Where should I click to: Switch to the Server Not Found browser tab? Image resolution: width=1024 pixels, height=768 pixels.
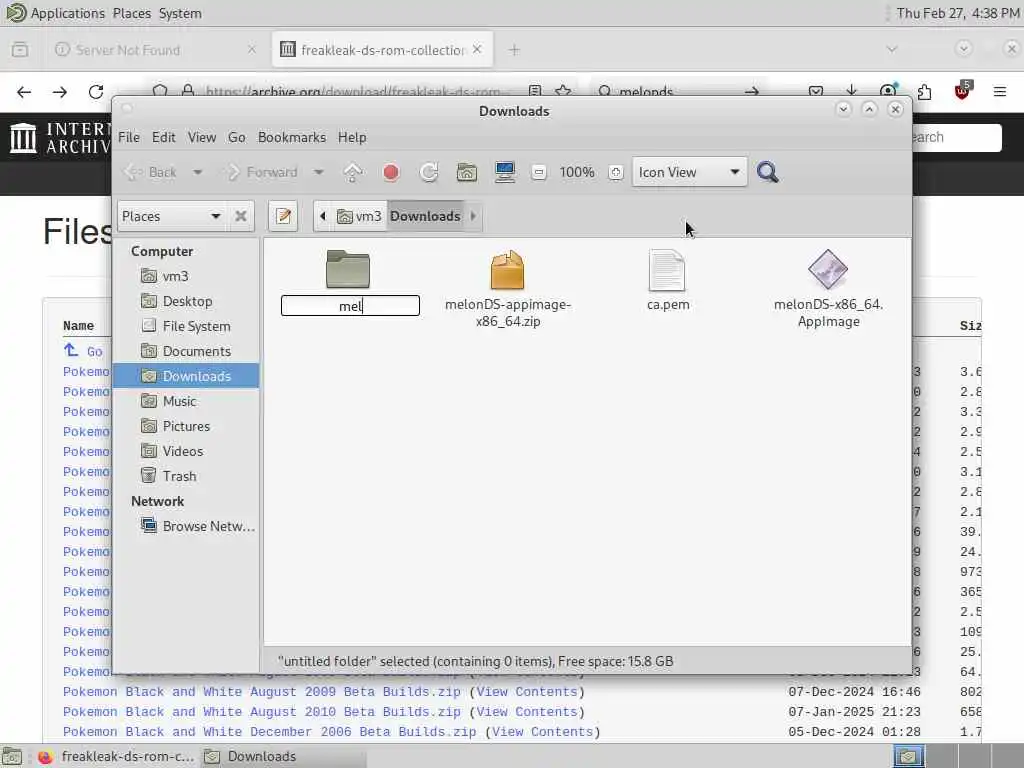(x=155, y=50)
